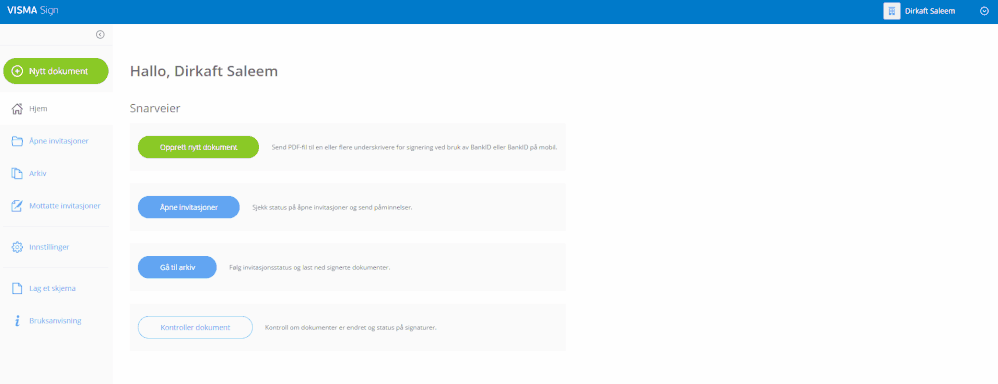The image size is (998, 384).
Task: Click the organization avatar next to Dirkaft Saleem
Action: tap(892, 11)
